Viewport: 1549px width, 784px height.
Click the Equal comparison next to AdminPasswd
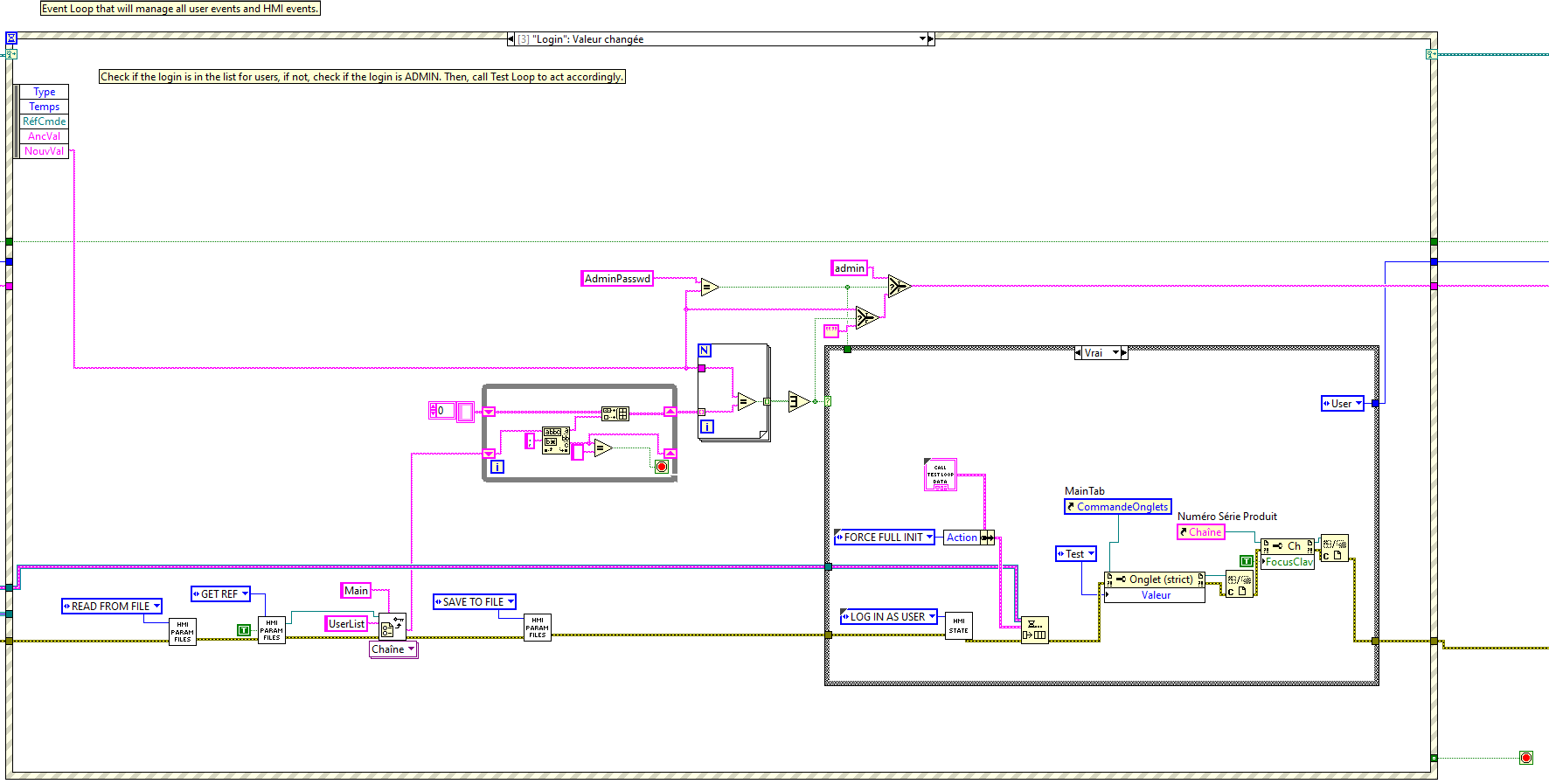click(710, 287)
